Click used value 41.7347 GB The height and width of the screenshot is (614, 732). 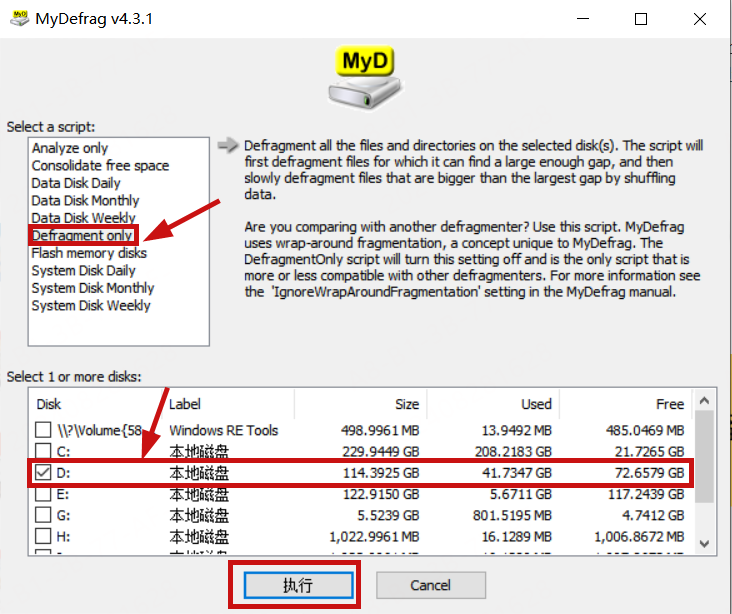pyautogui.click(x=517, y=473)
